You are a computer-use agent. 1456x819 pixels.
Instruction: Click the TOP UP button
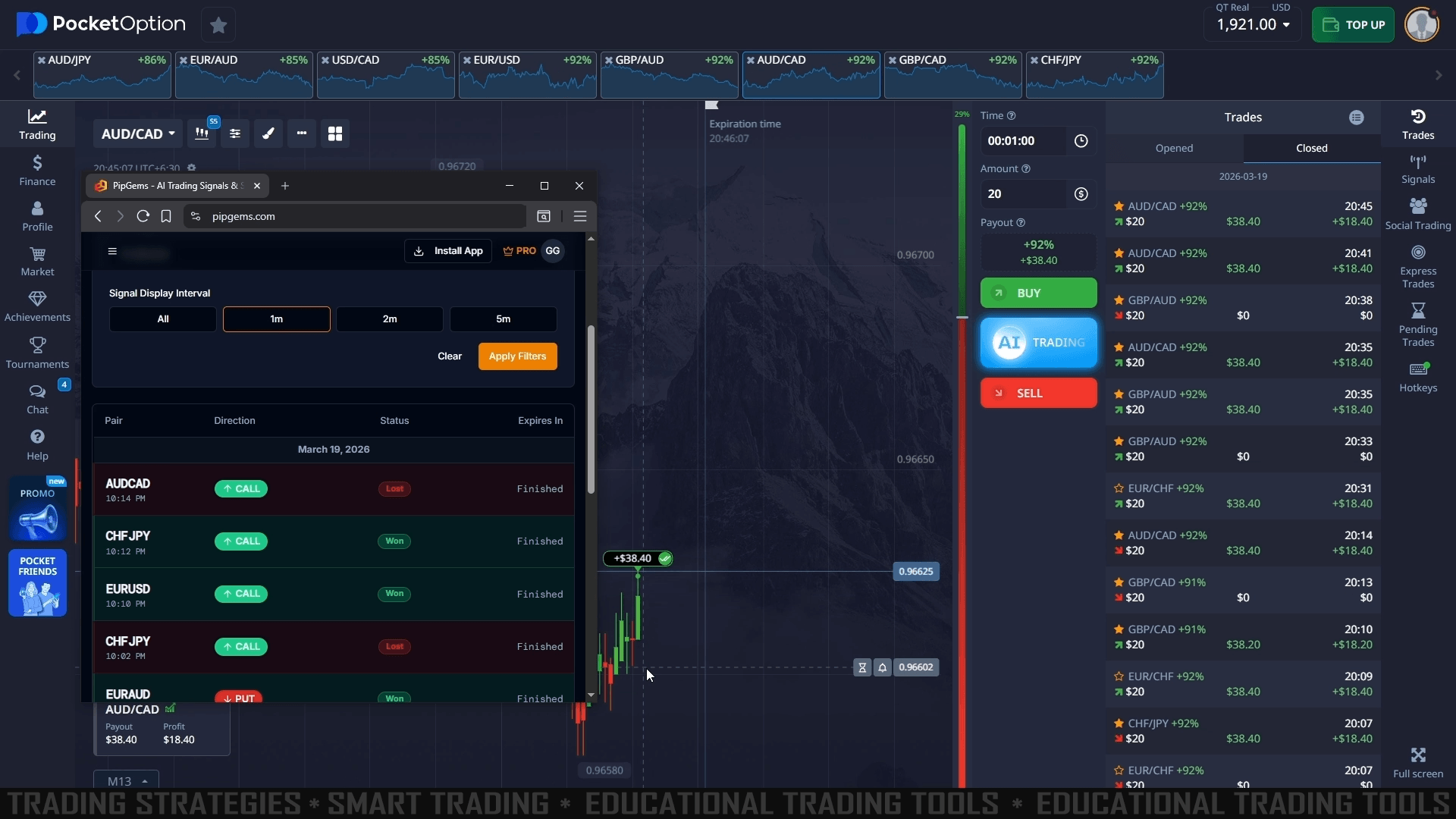point(1353,24)
